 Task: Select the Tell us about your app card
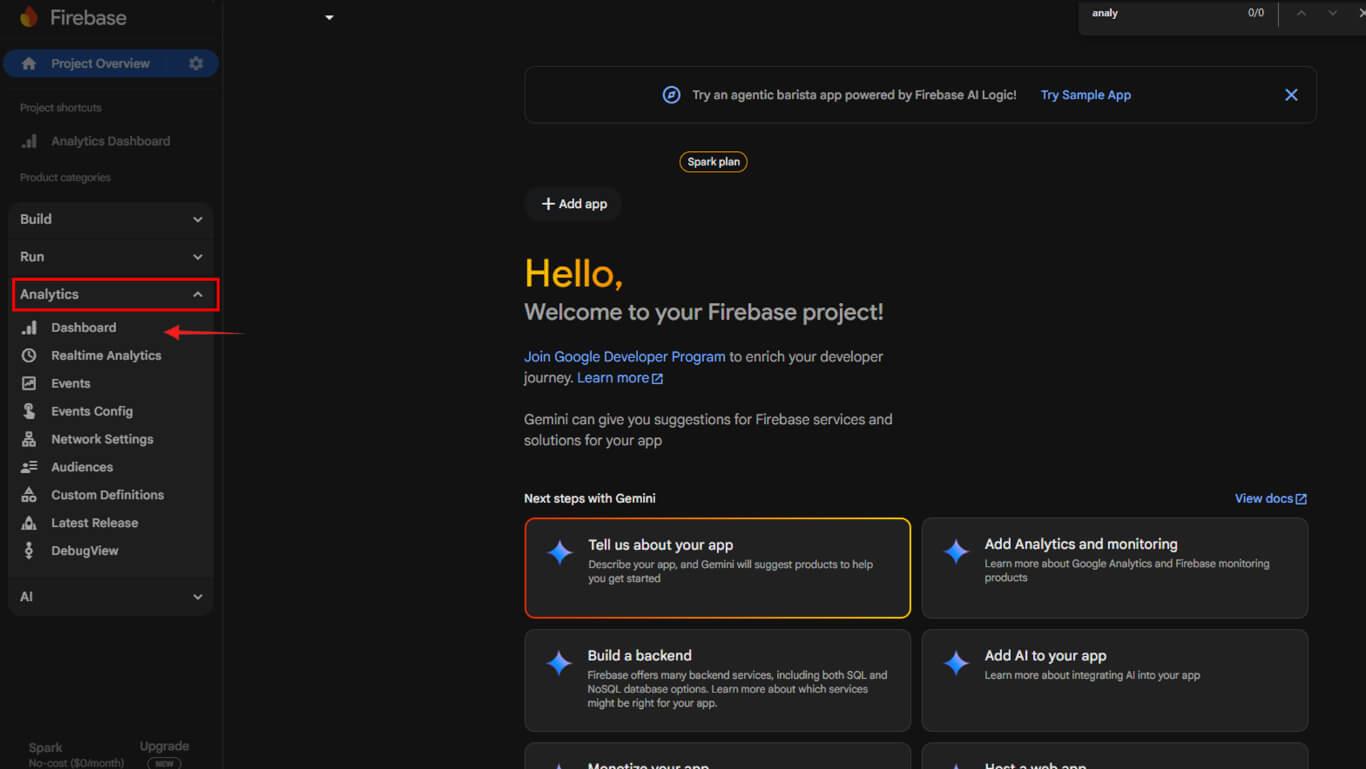(717, 567)
